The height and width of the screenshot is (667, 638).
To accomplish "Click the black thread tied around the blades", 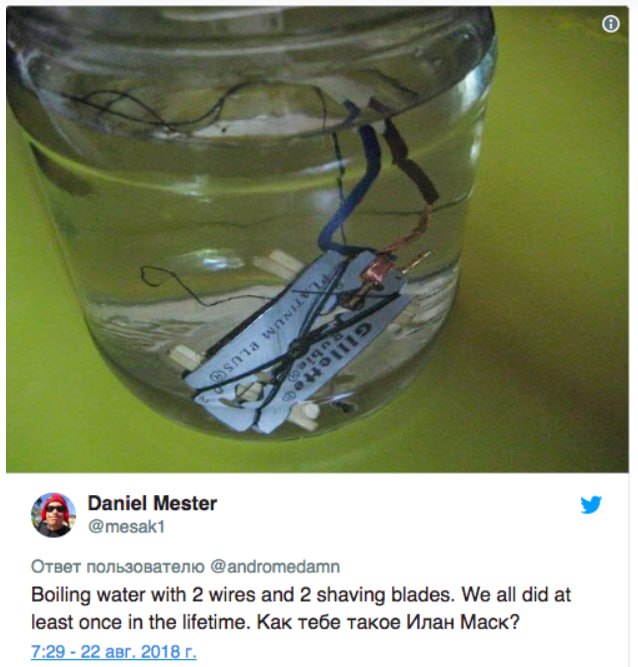I will tap(298, 351).
